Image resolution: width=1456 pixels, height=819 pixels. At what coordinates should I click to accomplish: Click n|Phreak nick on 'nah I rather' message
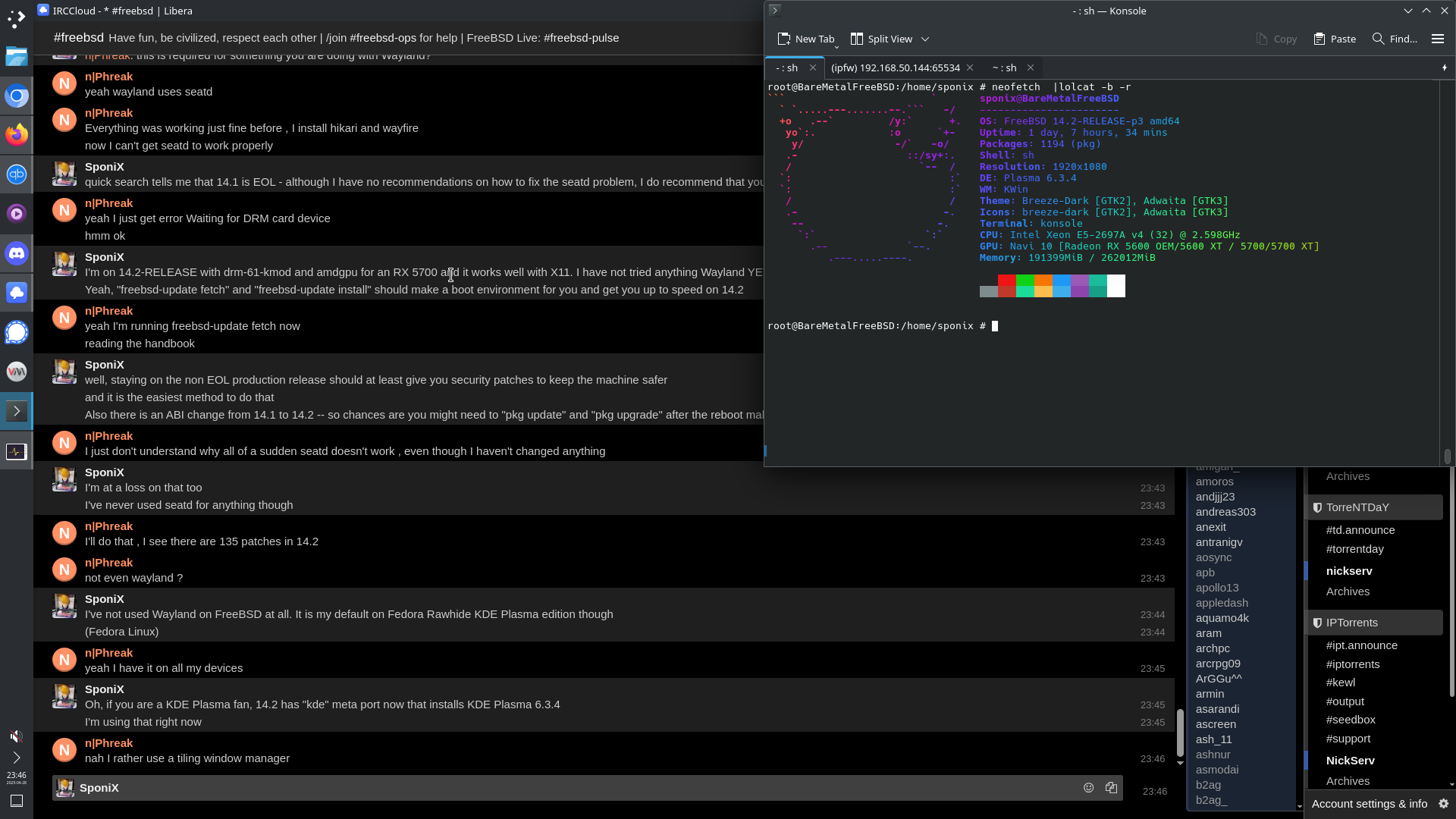click(108, 743)
